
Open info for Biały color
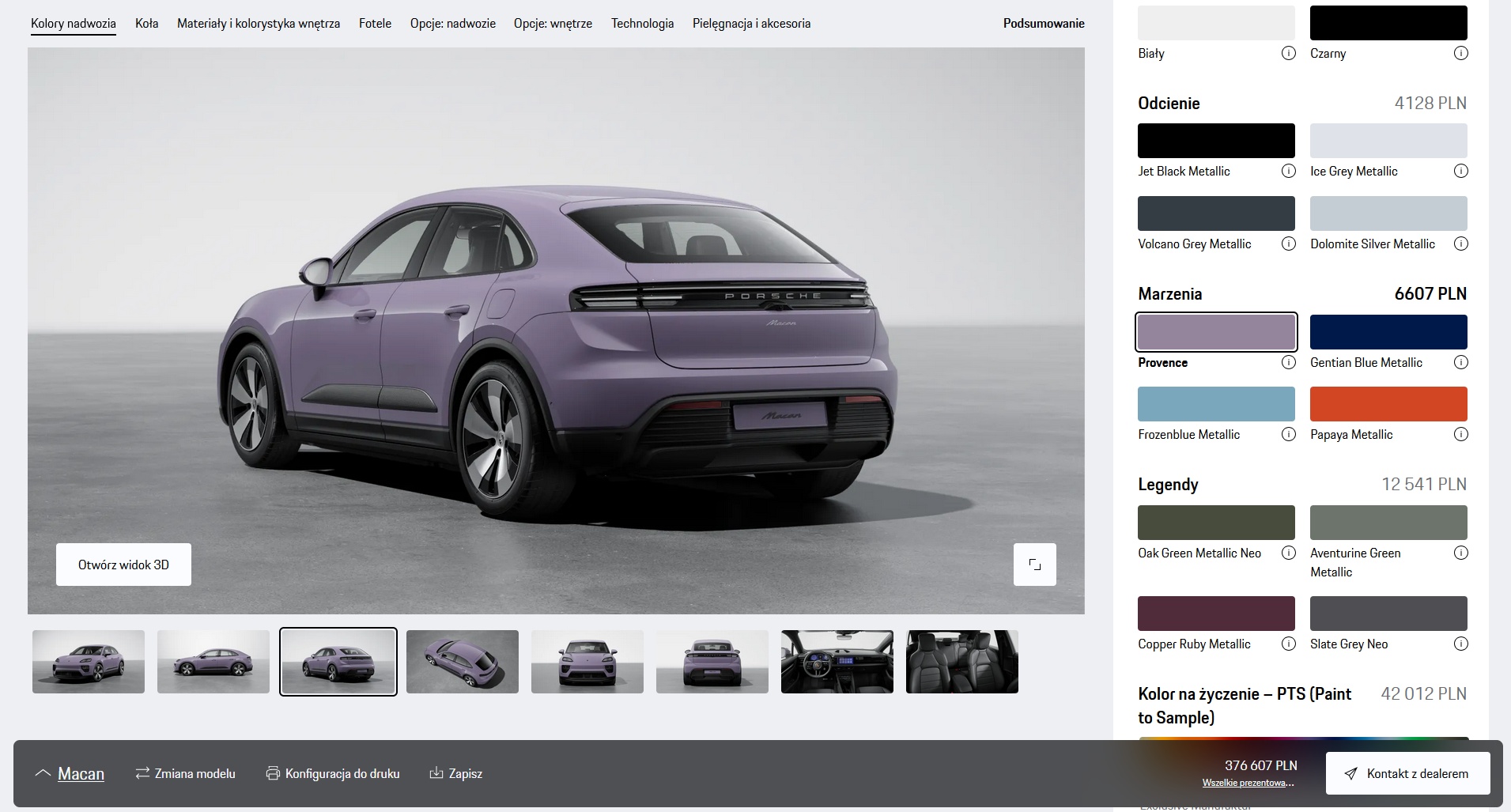(x=1288, y=53)
